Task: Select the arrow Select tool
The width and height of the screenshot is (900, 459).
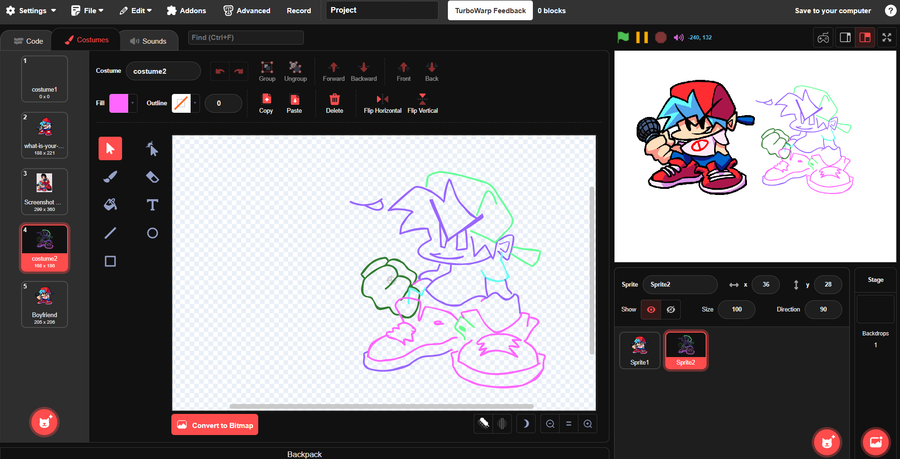Action: (x=110, y=149)
